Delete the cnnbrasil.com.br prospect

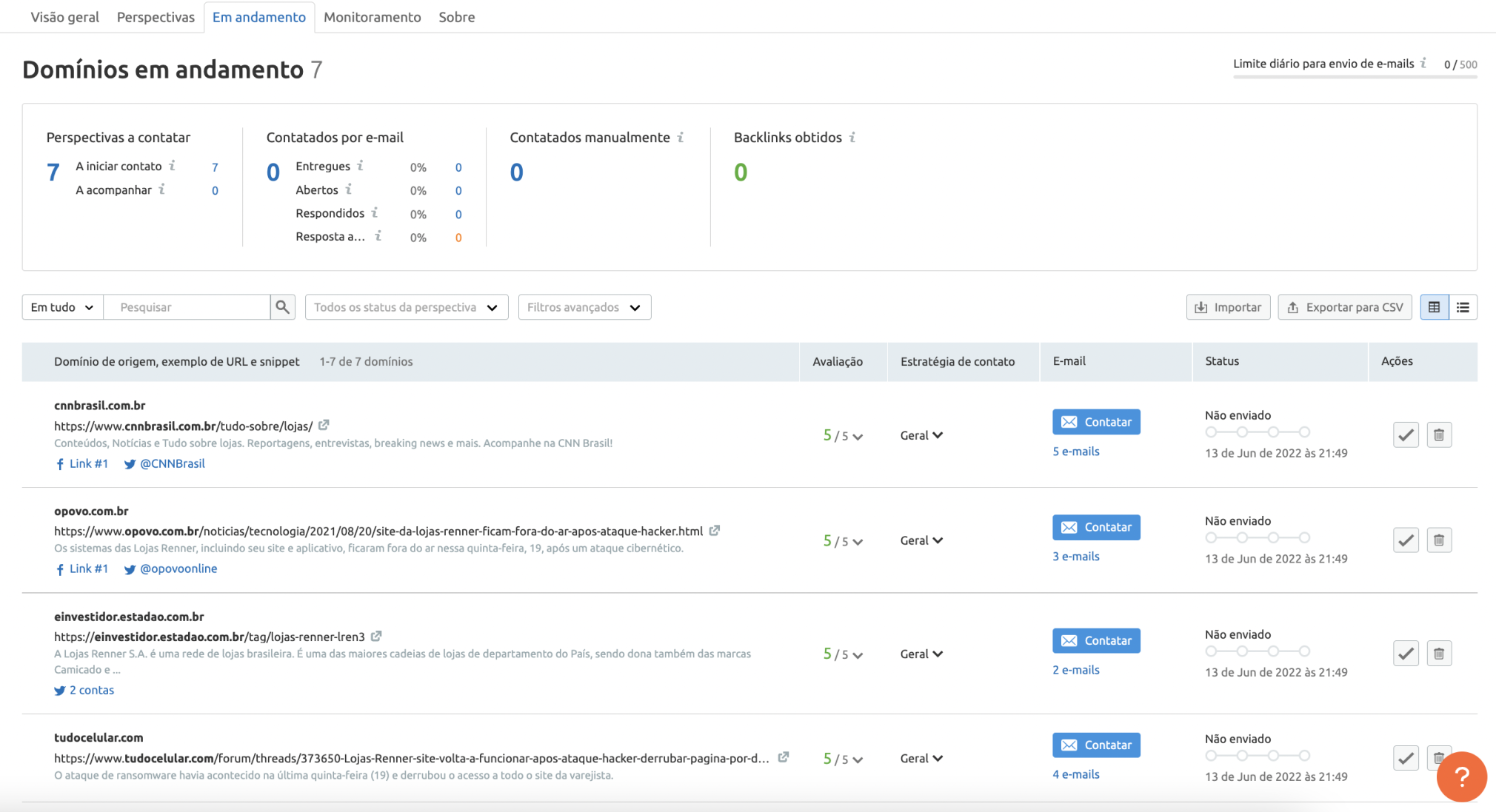[1439, 434]
